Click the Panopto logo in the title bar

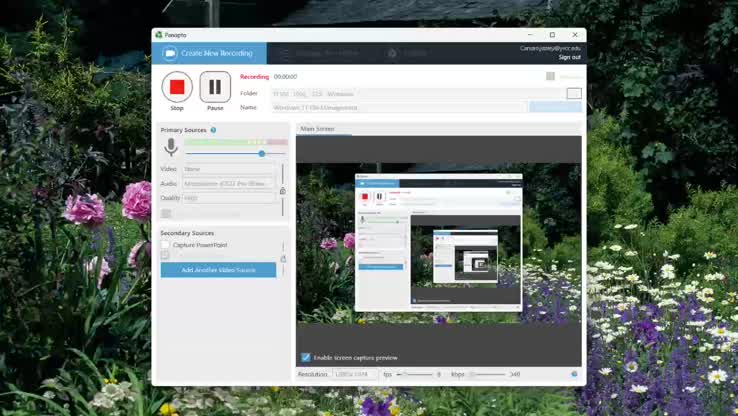(159, 35)
